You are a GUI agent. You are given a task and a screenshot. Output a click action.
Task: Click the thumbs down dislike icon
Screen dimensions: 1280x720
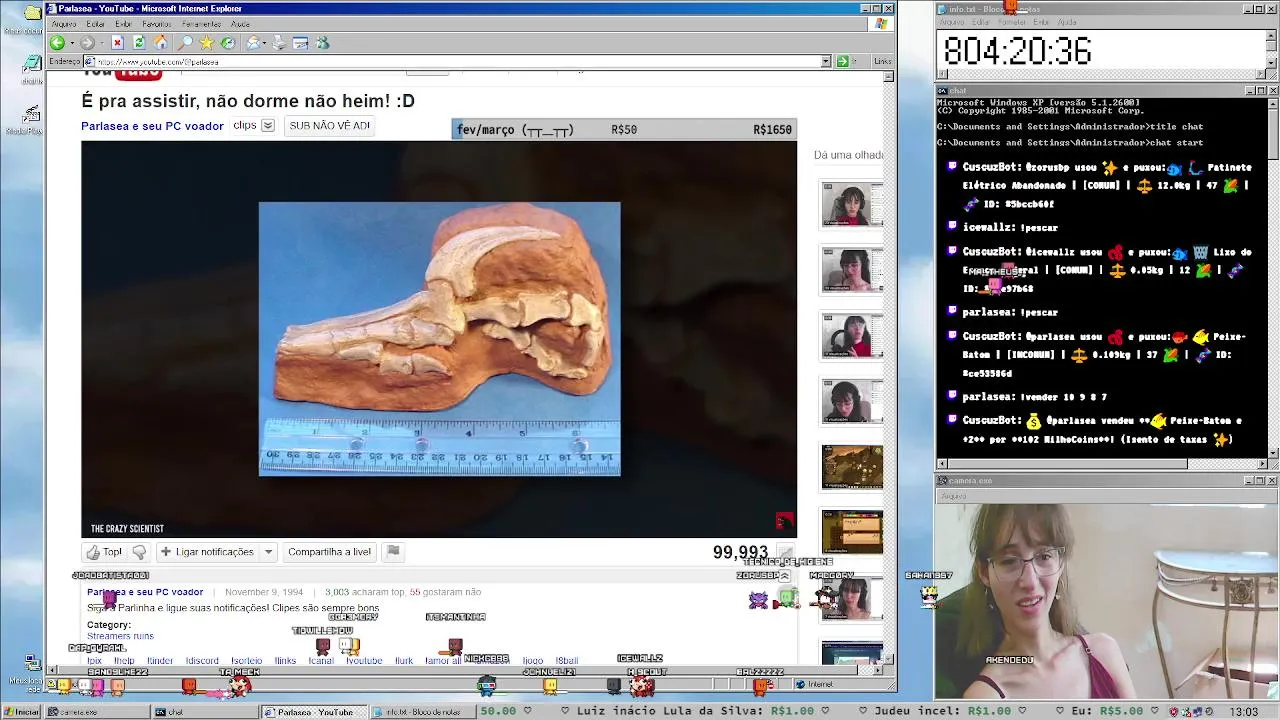click(x=139, y=552)
